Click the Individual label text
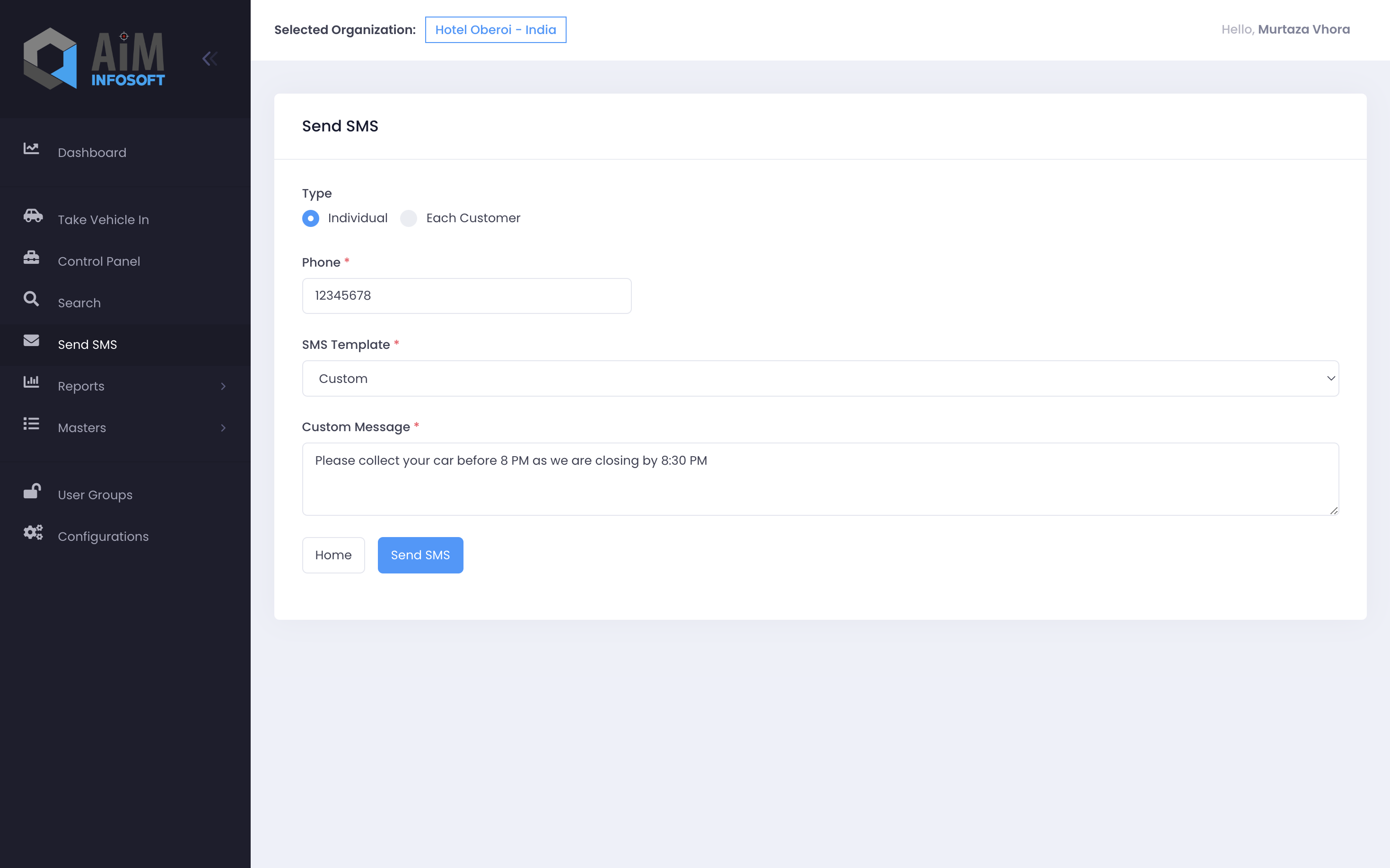 tap(358, 218)
